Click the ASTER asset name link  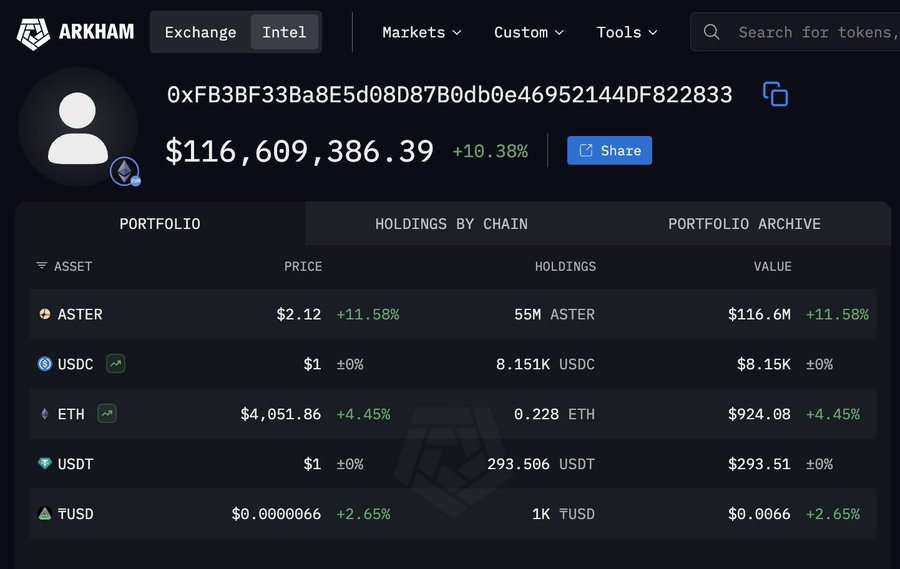point(80,314)
